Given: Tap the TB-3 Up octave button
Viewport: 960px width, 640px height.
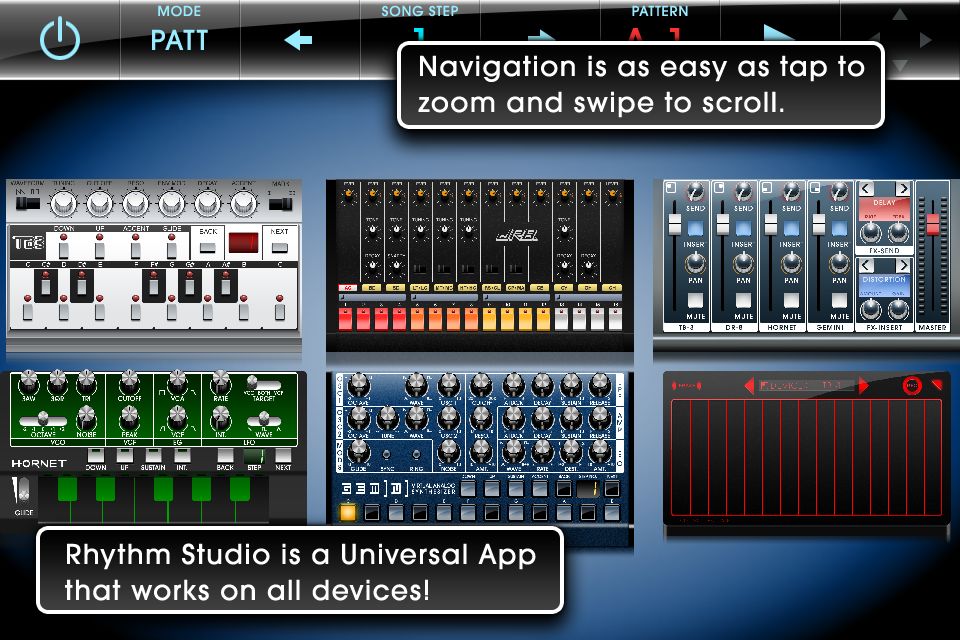Looking at the screenshot, I should 99,249.
